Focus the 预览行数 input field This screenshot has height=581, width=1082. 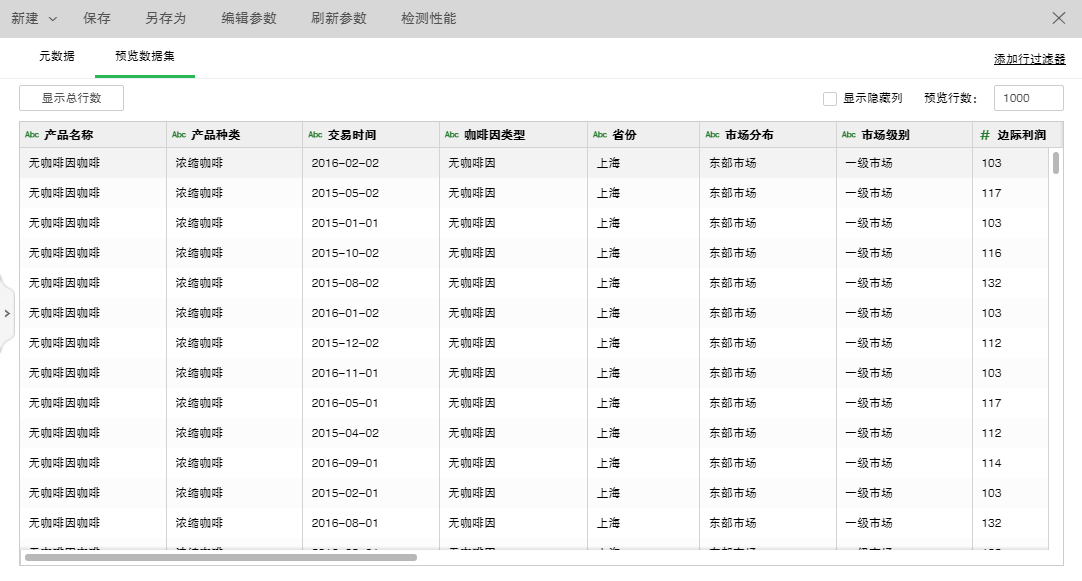[x=1028, y=98]
